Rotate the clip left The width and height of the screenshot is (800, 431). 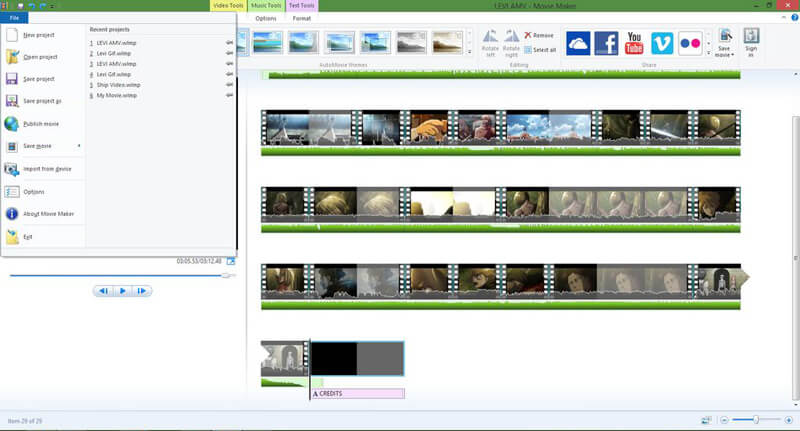(x=490, y=43)
